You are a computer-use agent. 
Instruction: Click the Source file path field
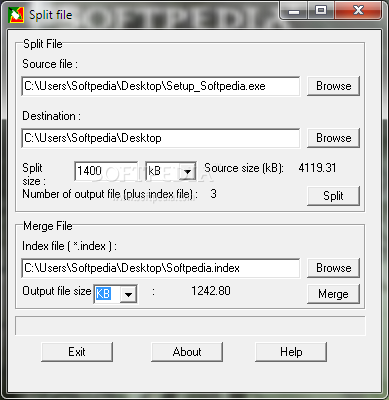tap(161, 86)
